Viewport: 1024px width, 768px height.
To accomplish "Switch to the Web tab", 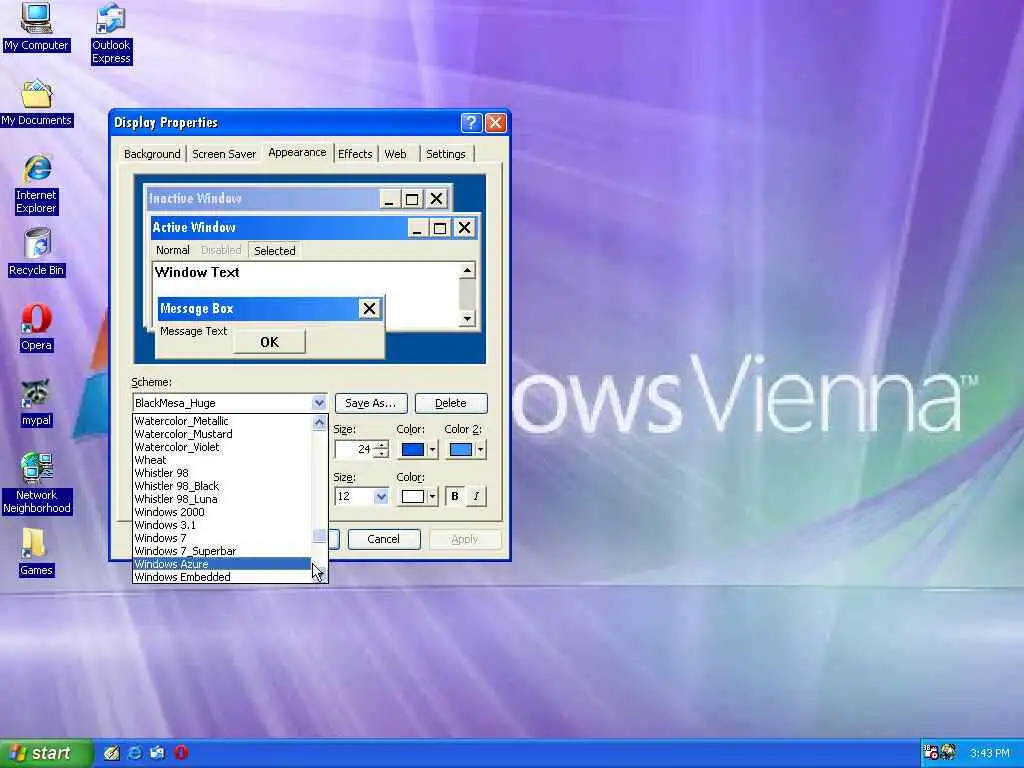I will 395,154.
